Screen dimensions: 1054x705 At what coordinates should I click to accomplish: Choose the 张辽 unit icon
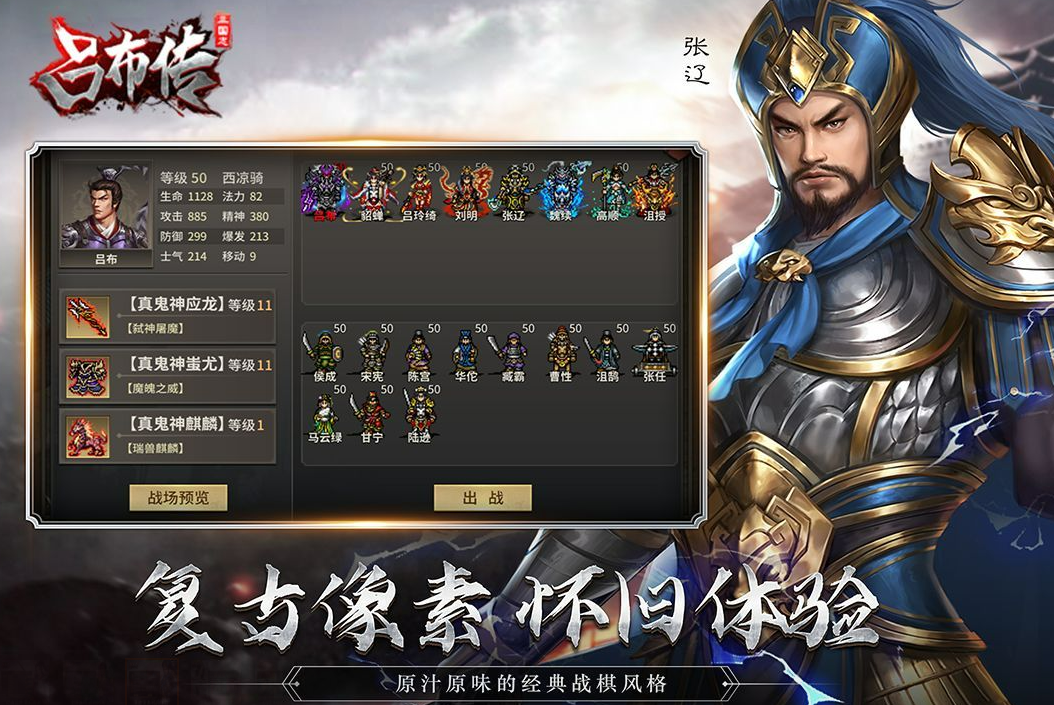513,192
